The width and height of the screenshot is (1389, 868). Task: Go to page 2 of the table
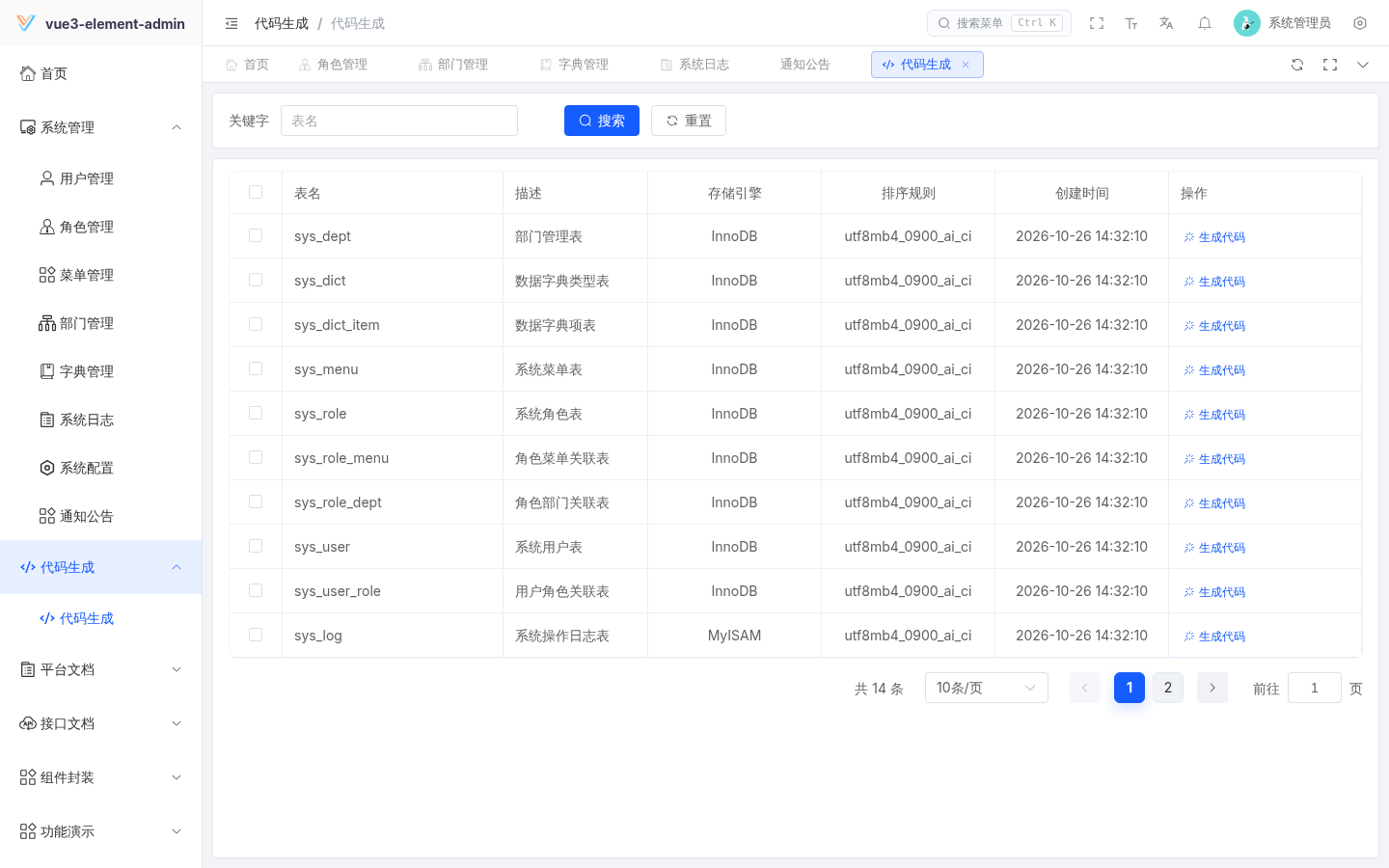coord(1168,688)
